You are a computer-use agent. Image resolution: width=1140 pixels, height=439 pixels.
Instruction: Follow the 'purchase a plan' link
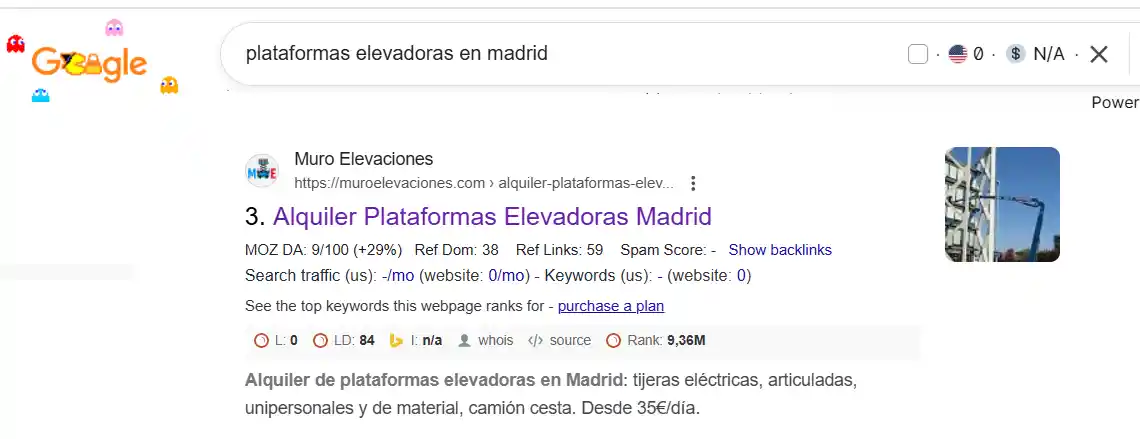[x=611, y=306]
